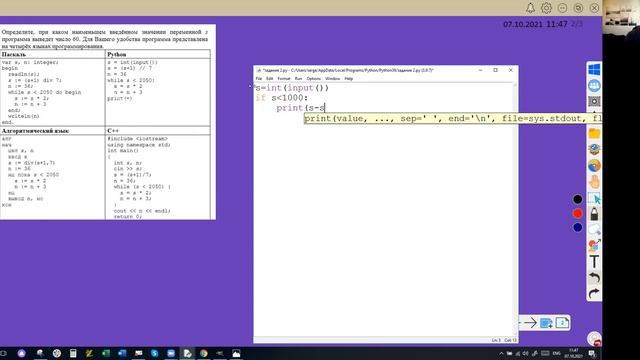The height and width of the screenshot is (360, 640).
Task: Open Word from the taskbar
Action: tap(122, 353)
